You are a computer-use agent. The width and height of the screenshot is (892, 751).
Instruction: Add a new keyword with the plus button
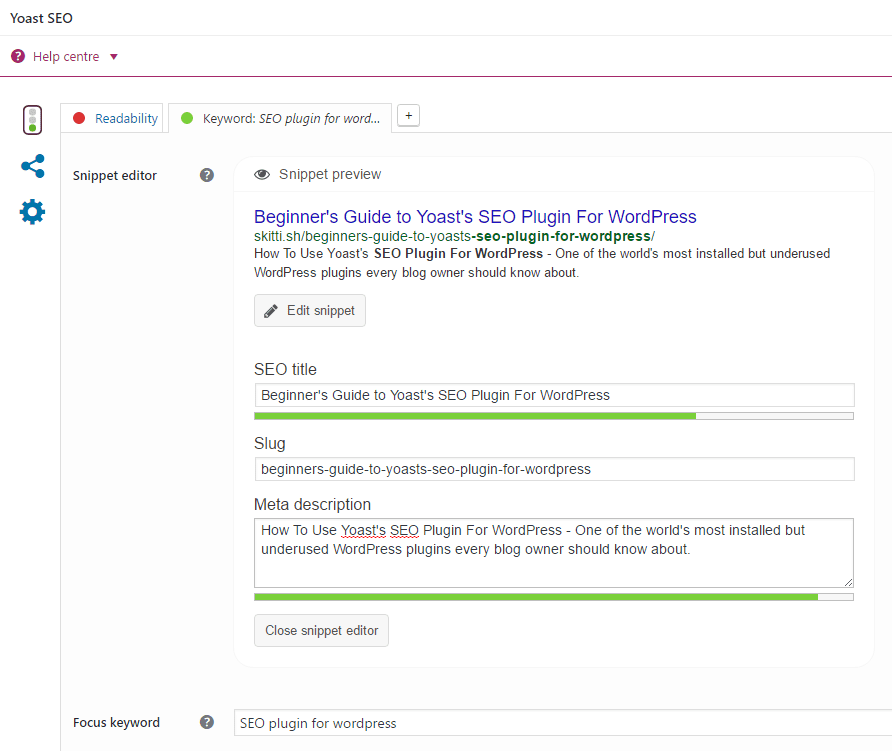[408, 115]
